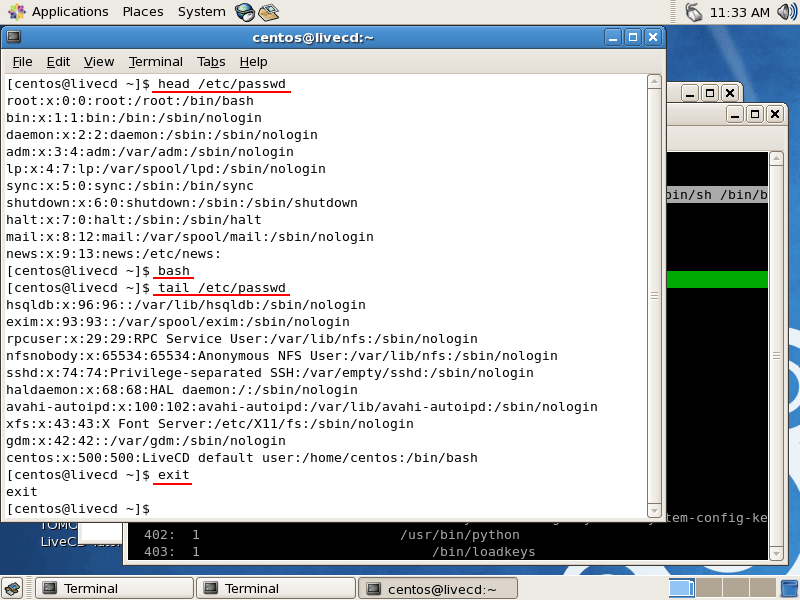Click the centos@livecd:~ taskbar button
The height and width of the screenshot is (600, 800).
[x=438, y=588]
